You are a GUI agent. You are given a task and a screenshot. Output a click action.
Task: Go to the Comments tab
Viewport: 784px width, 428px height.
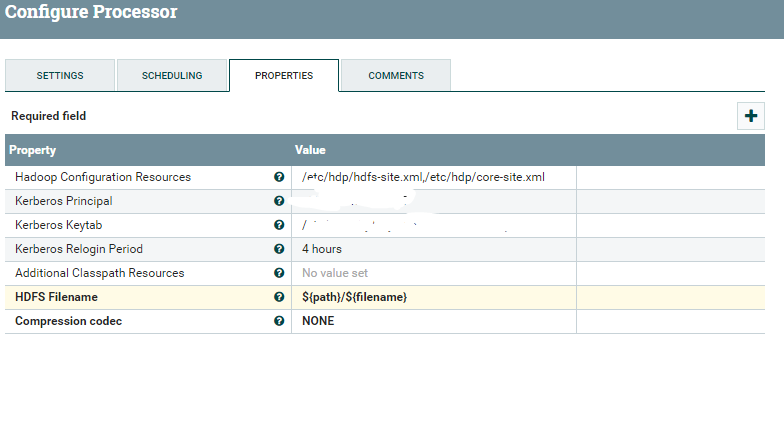point(396,76)
